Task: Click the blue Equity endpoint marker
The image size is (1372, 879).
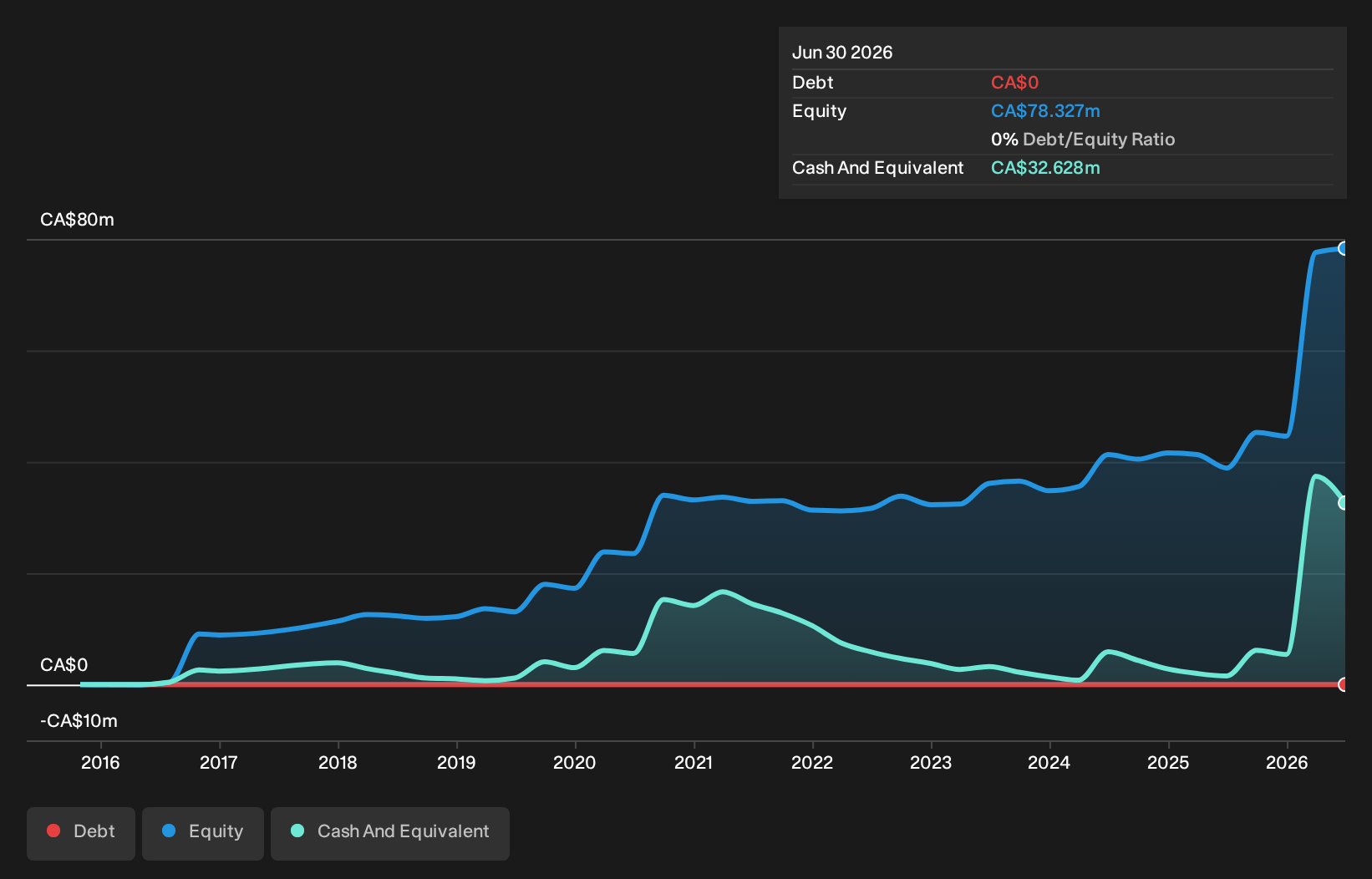Action: (1343, 248)
